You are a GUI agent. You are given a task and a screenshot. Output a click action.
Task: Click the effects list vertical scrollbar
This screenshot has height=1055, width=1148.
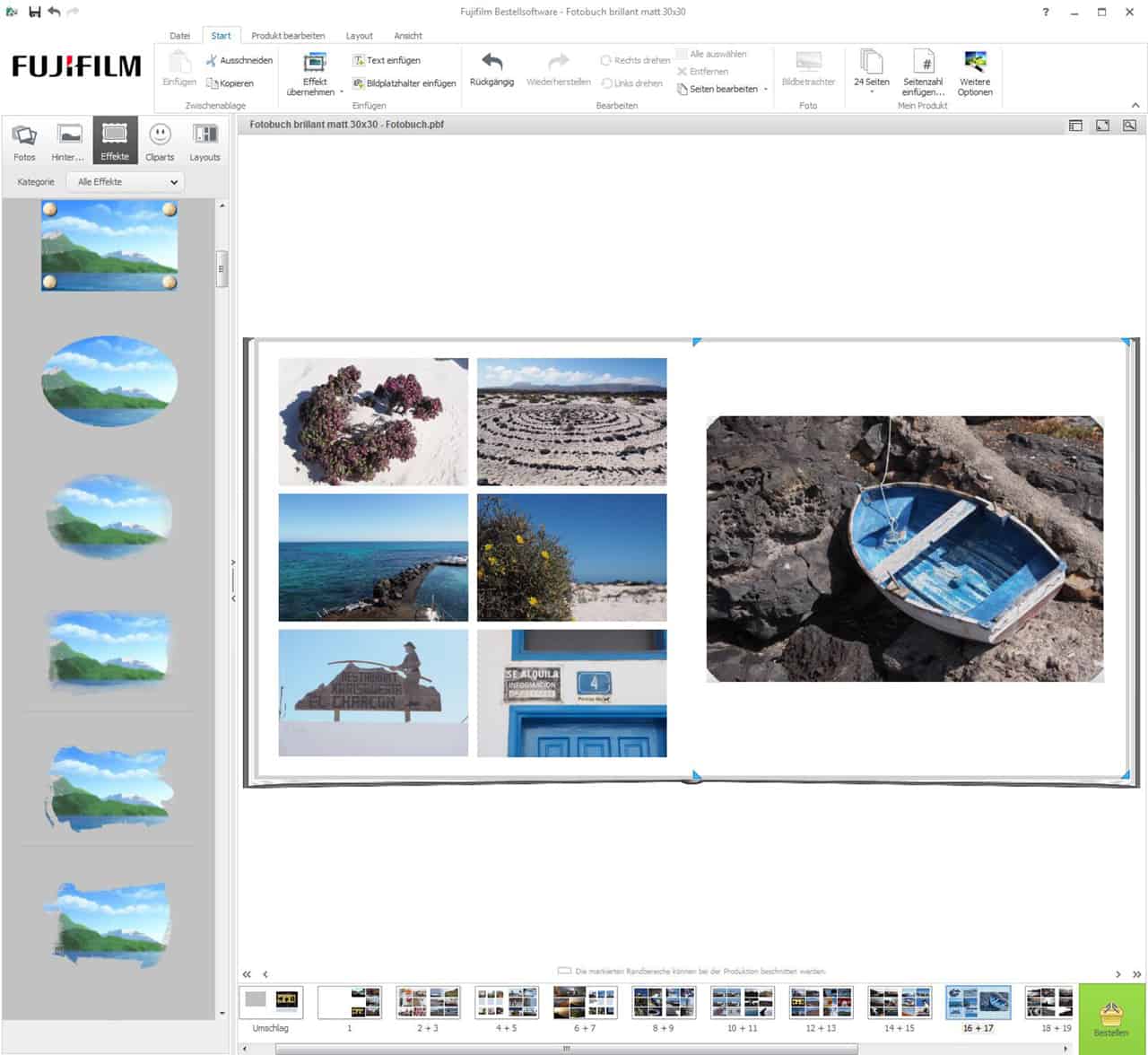coord(222,268)
